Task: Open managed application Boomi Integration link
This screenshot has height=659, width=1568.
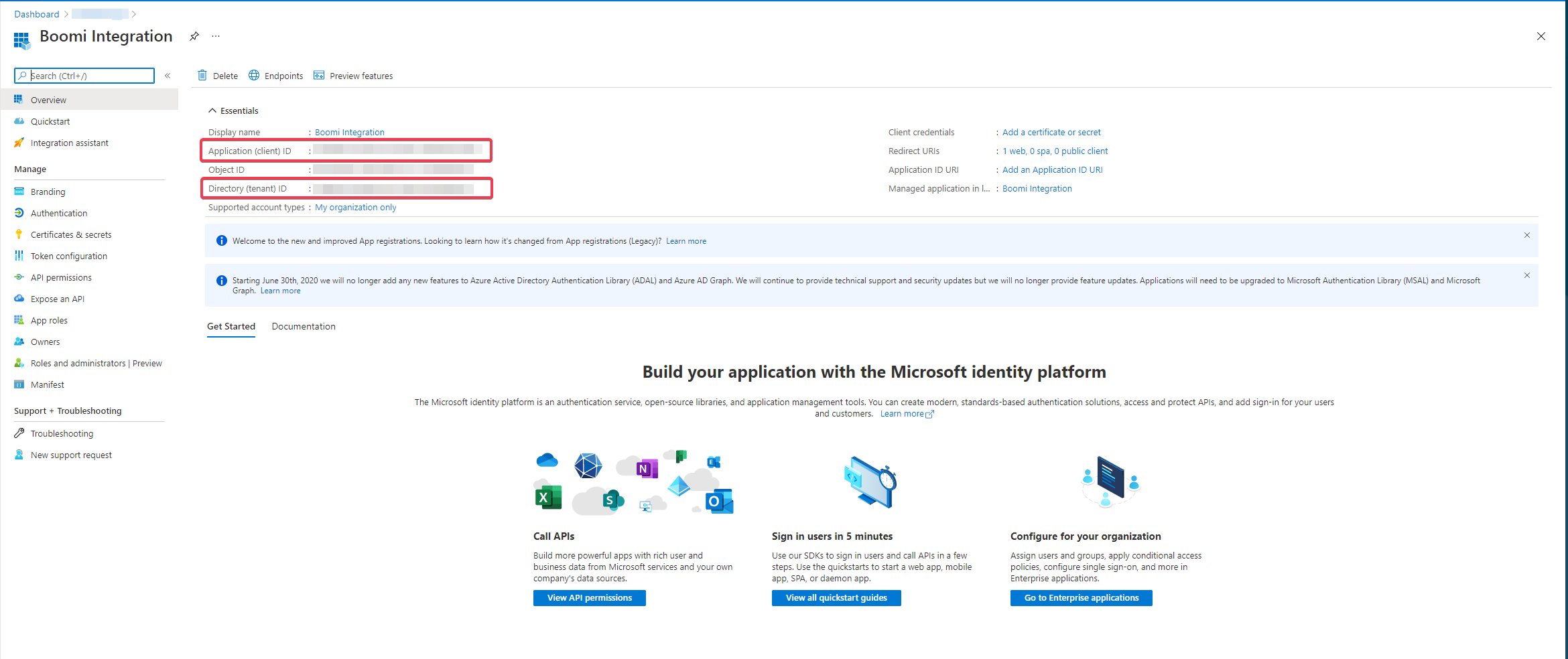Action: click(1037, 188)
